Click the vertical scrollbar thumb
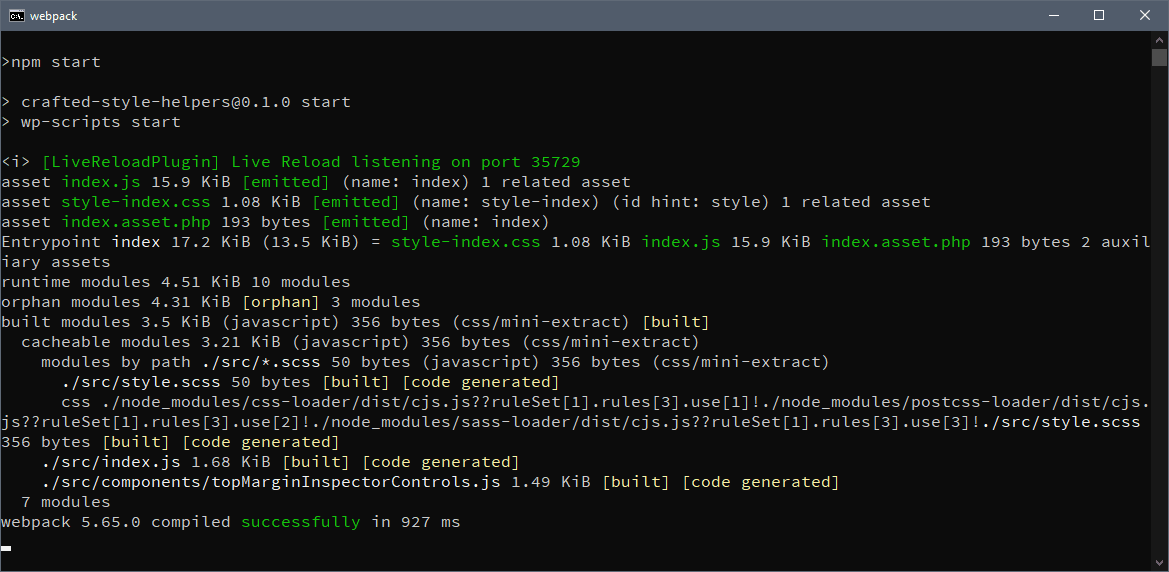This screenshot has width=1169, height=572. point(1159,57)
